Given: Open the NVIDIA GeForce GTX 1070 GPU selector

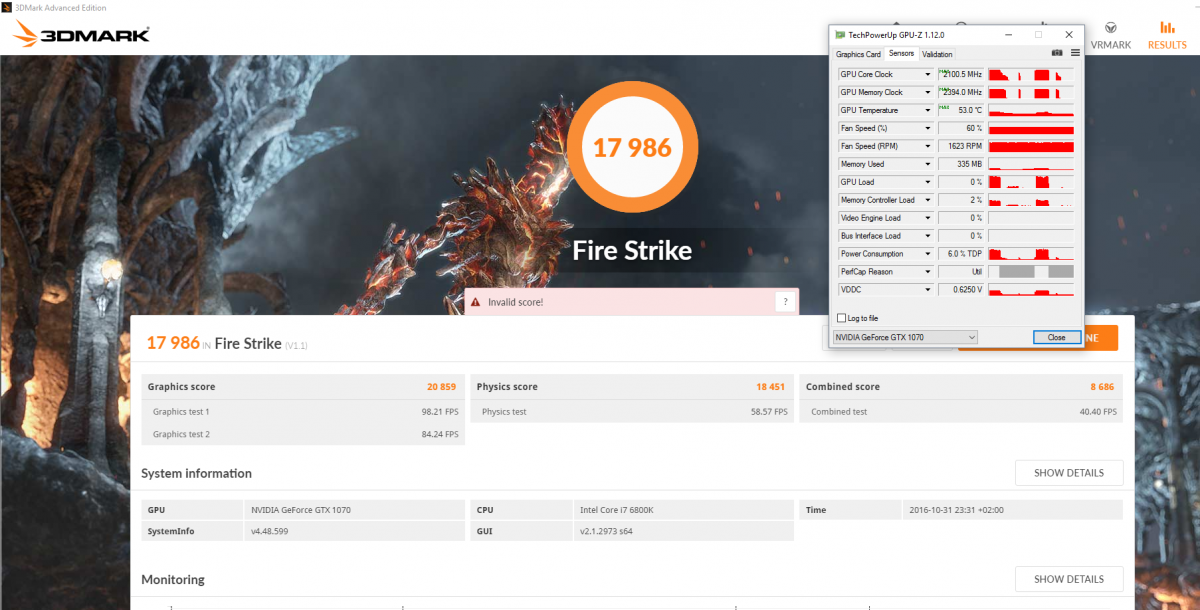Looking at the screenshot, I should [905, 337].
